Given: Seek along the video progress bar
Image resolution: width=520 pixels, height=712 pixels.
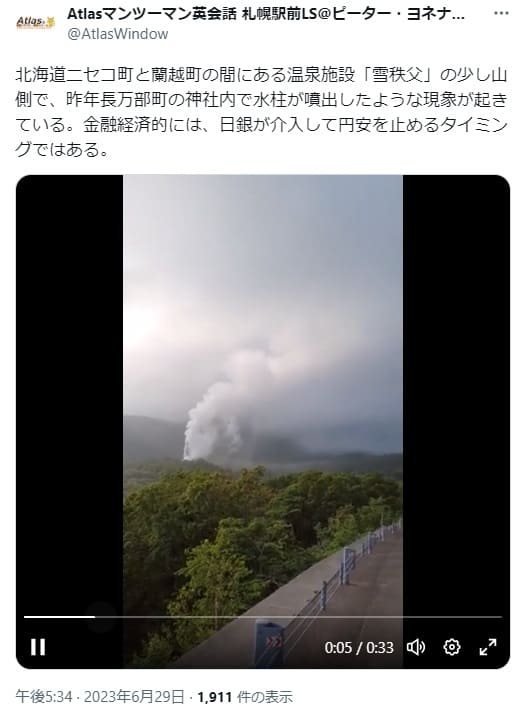Looking at the screenshot, I should (x=263, y=617).
